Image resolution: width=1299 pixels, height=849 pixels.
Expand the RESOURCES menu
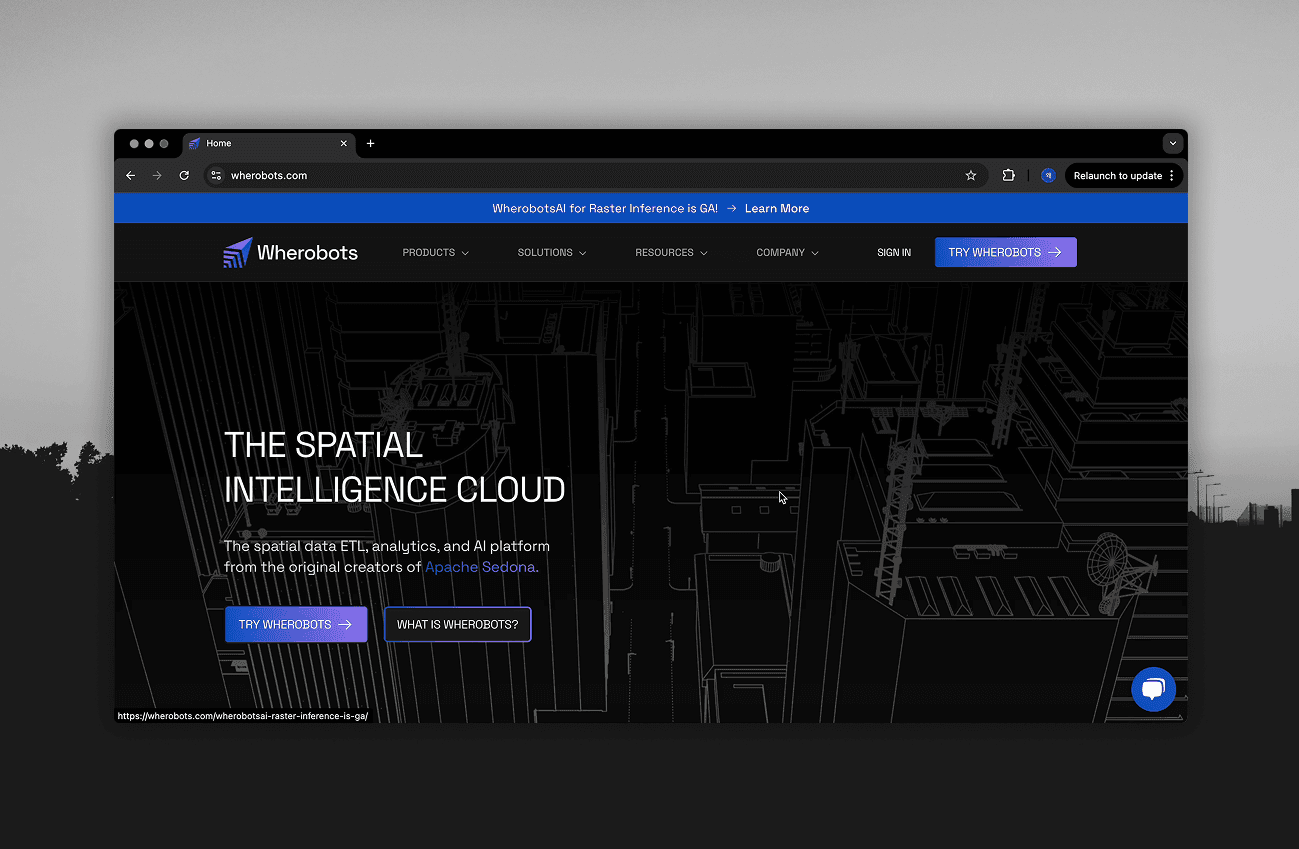[671, 252]
